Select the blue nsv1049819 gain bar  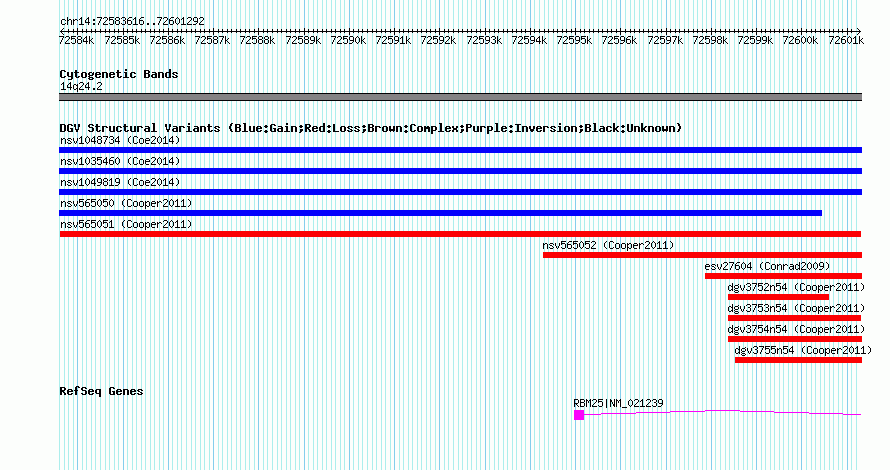click(460, 192)
